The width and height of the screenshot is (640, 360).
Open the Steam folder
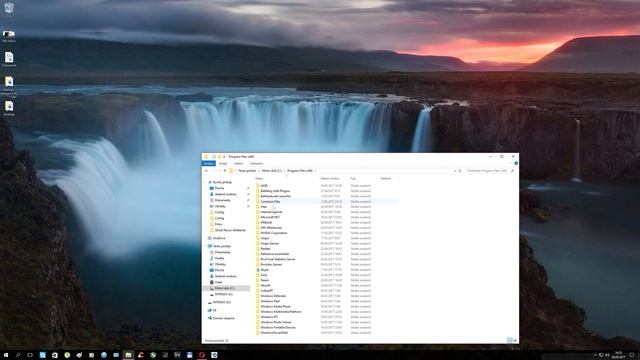(265, 280)
